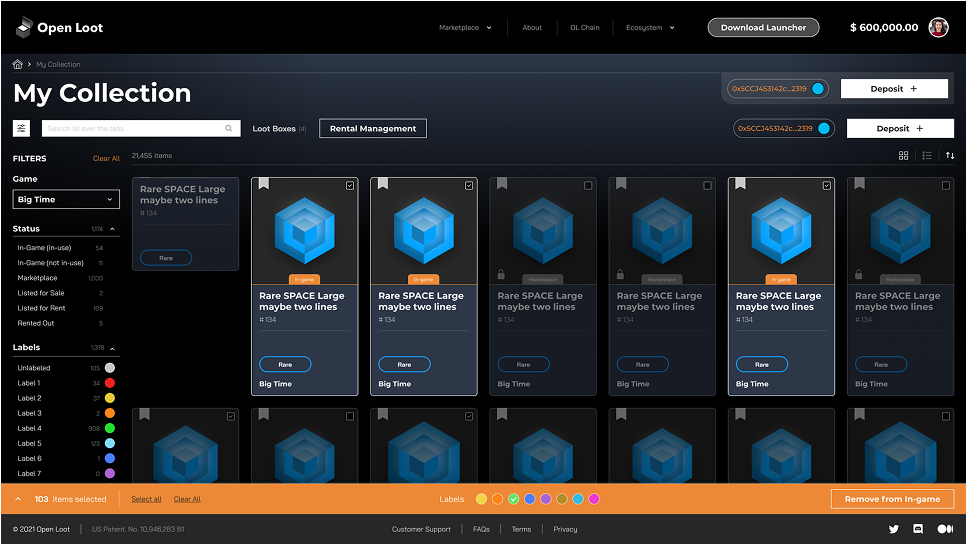Image resolution: width=967 pixels, height=546 pixels.
Task: Click Clear All in orange selection bar
Action: 187,499
